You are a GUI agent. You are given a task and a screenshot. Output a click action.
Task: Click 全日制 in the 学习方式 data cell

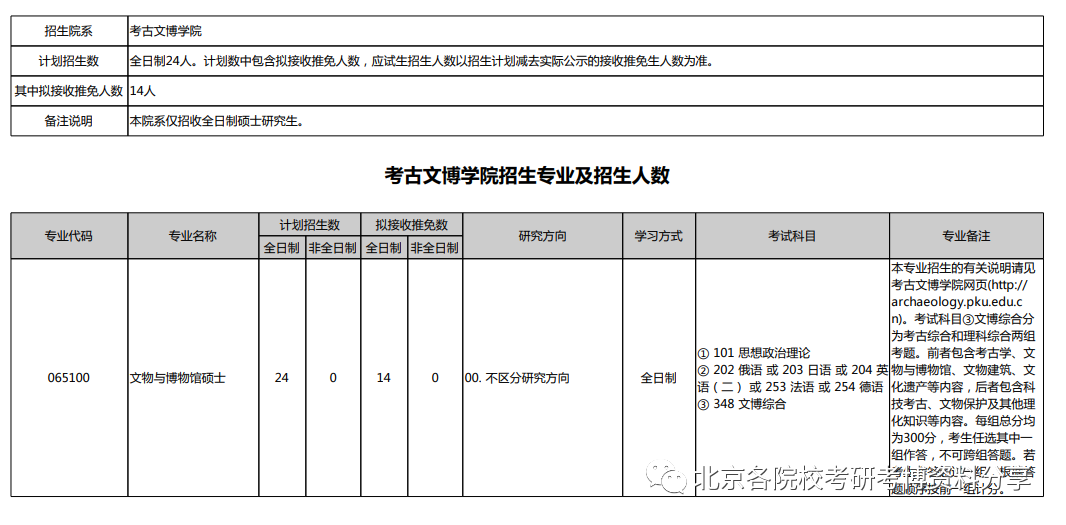pos(659,378)
